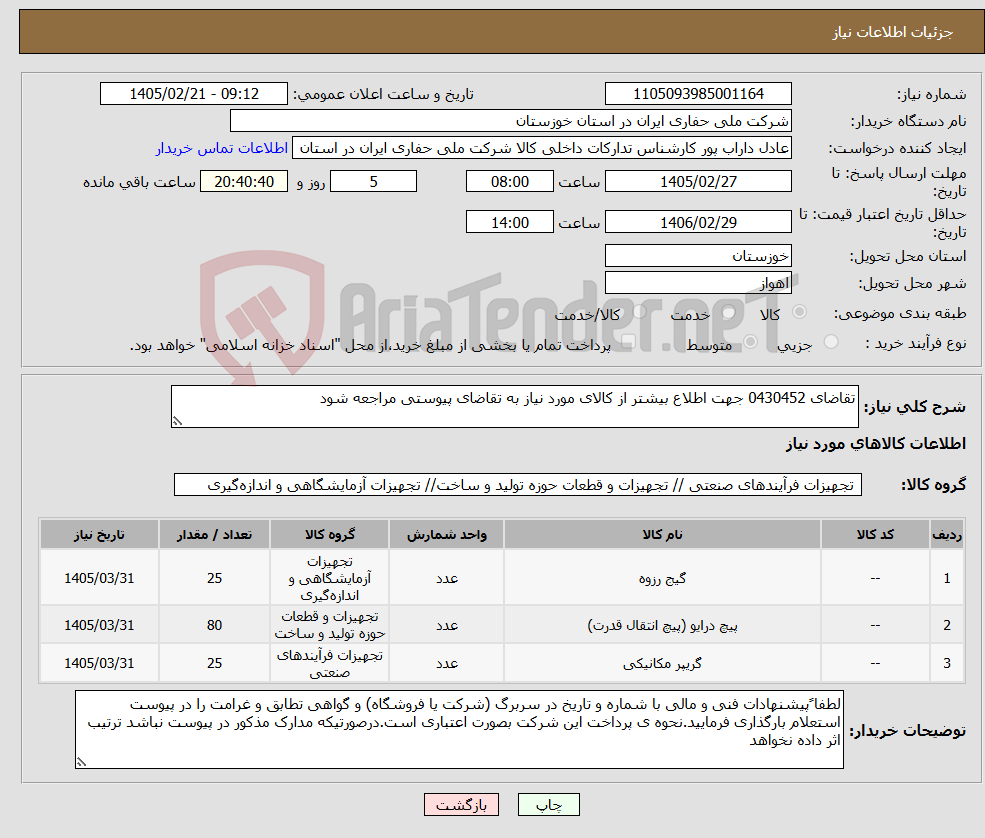
Task: Click the price validity time 14:00
Action: tap(509, 222)
